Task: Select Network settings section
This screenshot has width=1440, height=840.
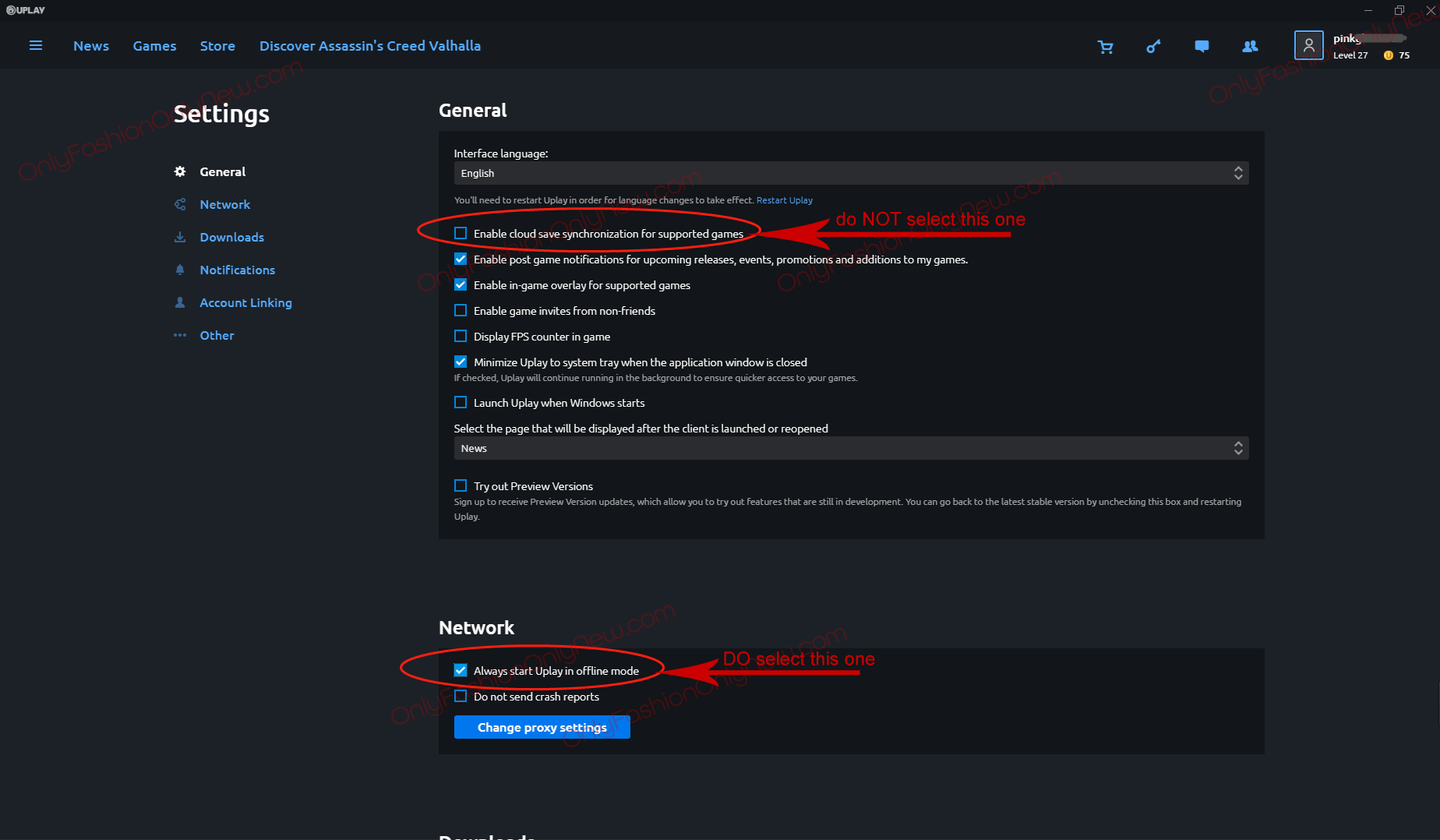Action: pyautogui.click(x=224, y=204)
